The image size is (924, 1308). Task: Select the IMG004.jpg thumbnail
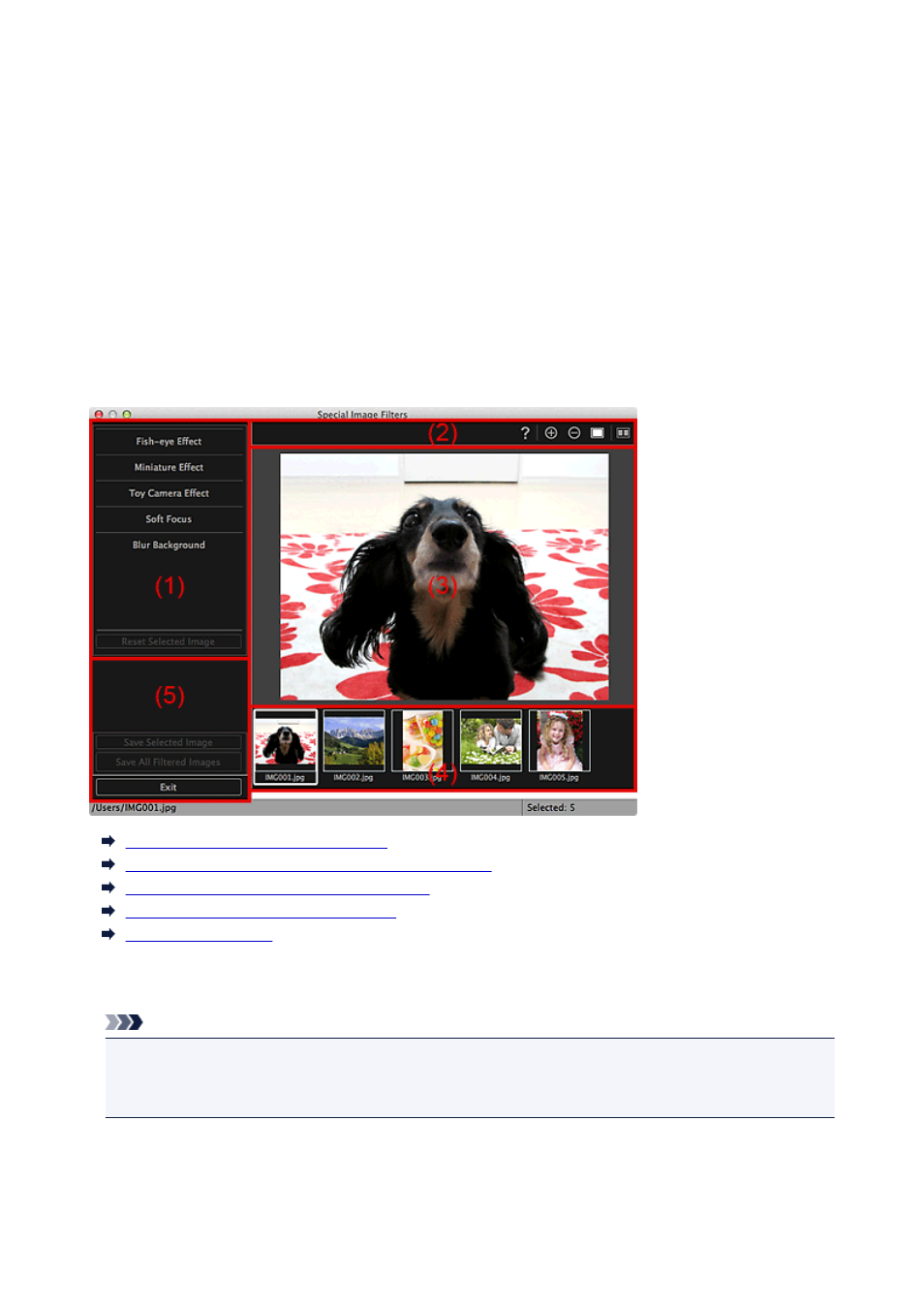(491, 747)
